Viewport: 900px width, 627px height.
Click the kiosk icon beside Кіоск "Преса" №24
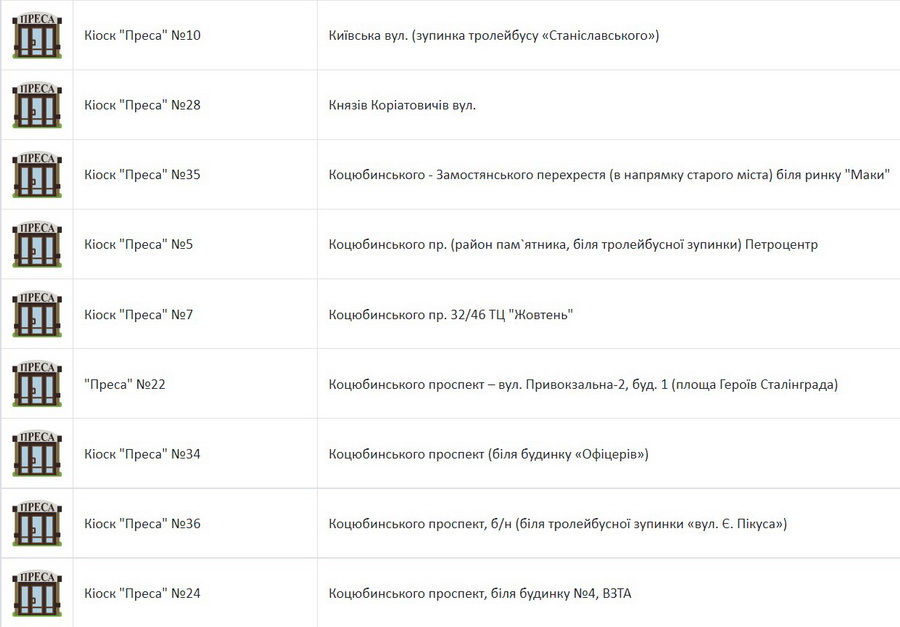[37, 593]
